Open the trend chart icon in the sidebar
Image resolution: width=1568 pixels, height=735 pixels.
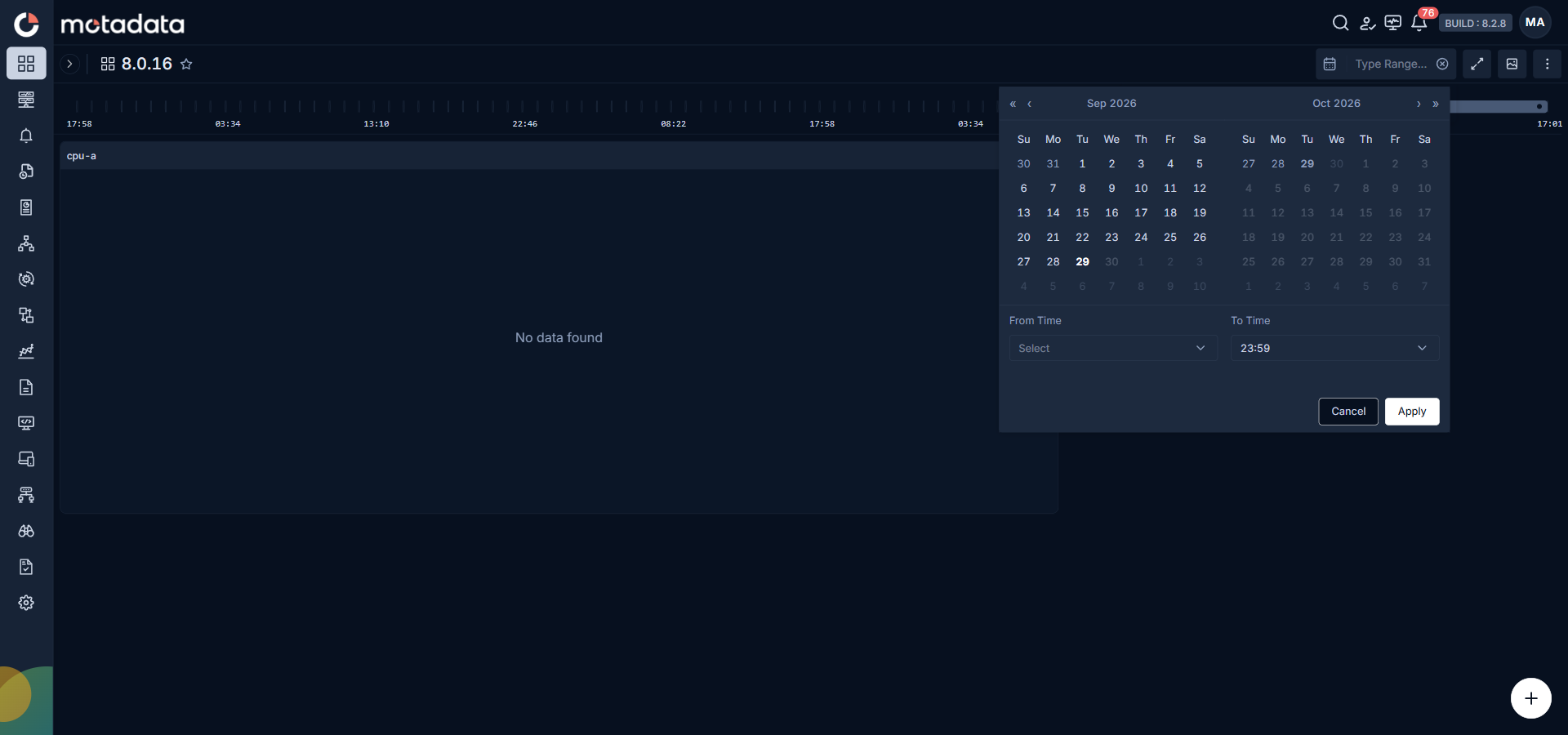pyautogui.click(x=26, y=351)
